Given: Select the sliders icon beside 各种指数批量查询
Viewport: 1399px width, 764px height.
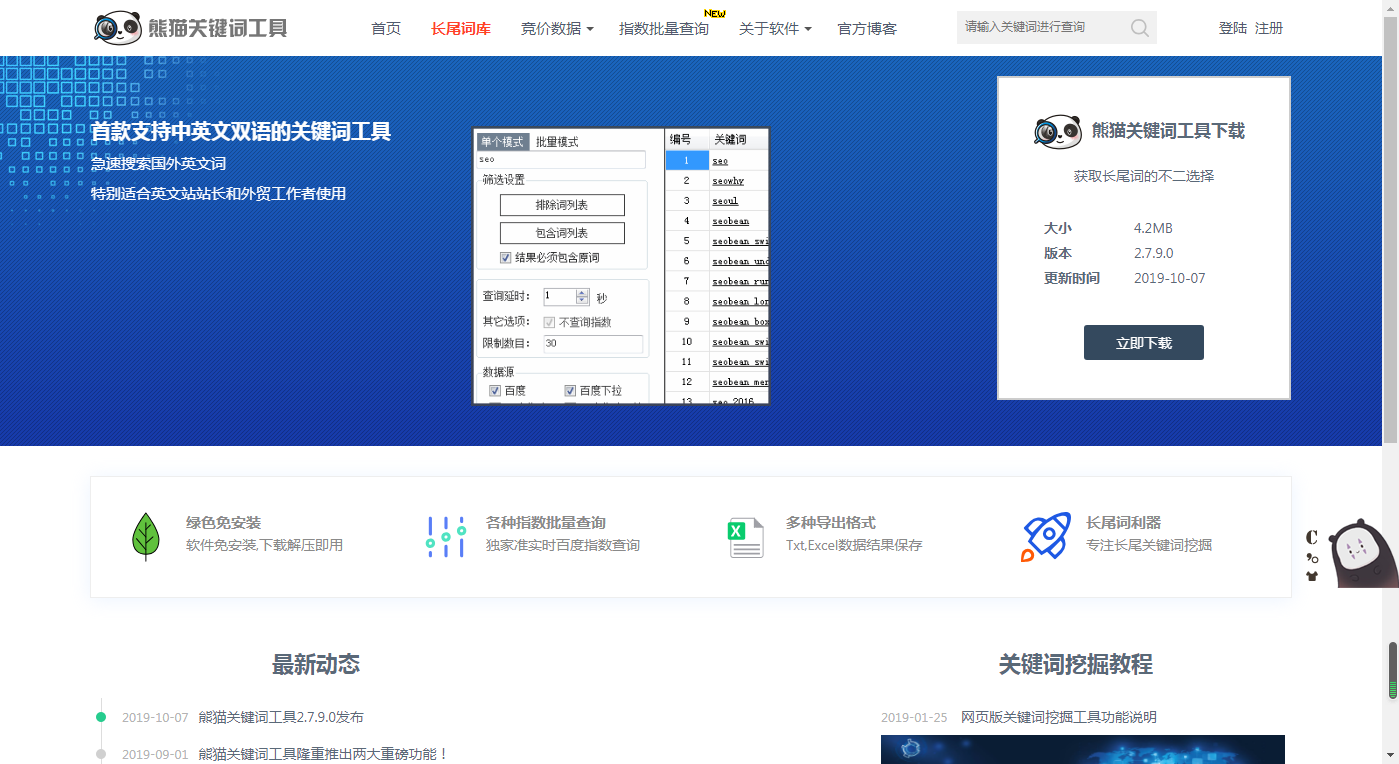Looking at the screenshot, I should point(446,537).
